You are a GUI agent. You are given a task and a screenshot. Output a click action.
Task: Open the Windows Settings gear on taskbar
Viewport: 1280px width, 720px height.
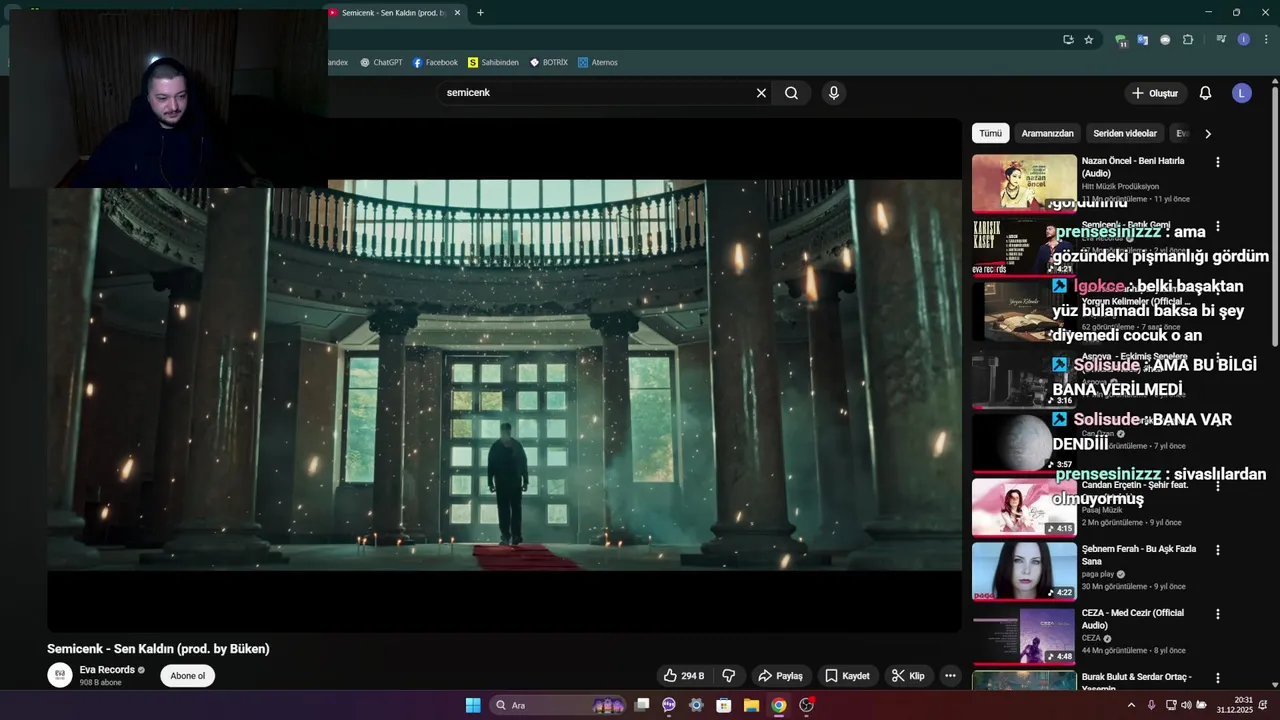click(697, 705)
